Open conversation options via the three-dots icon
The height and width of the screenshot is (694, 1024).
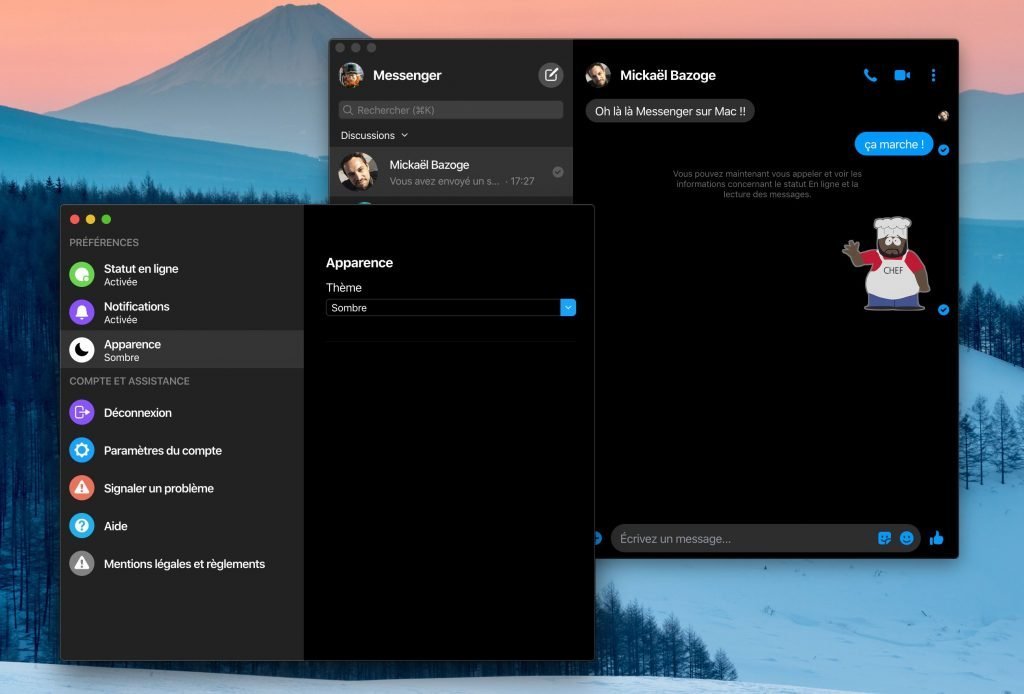[934, 75]
